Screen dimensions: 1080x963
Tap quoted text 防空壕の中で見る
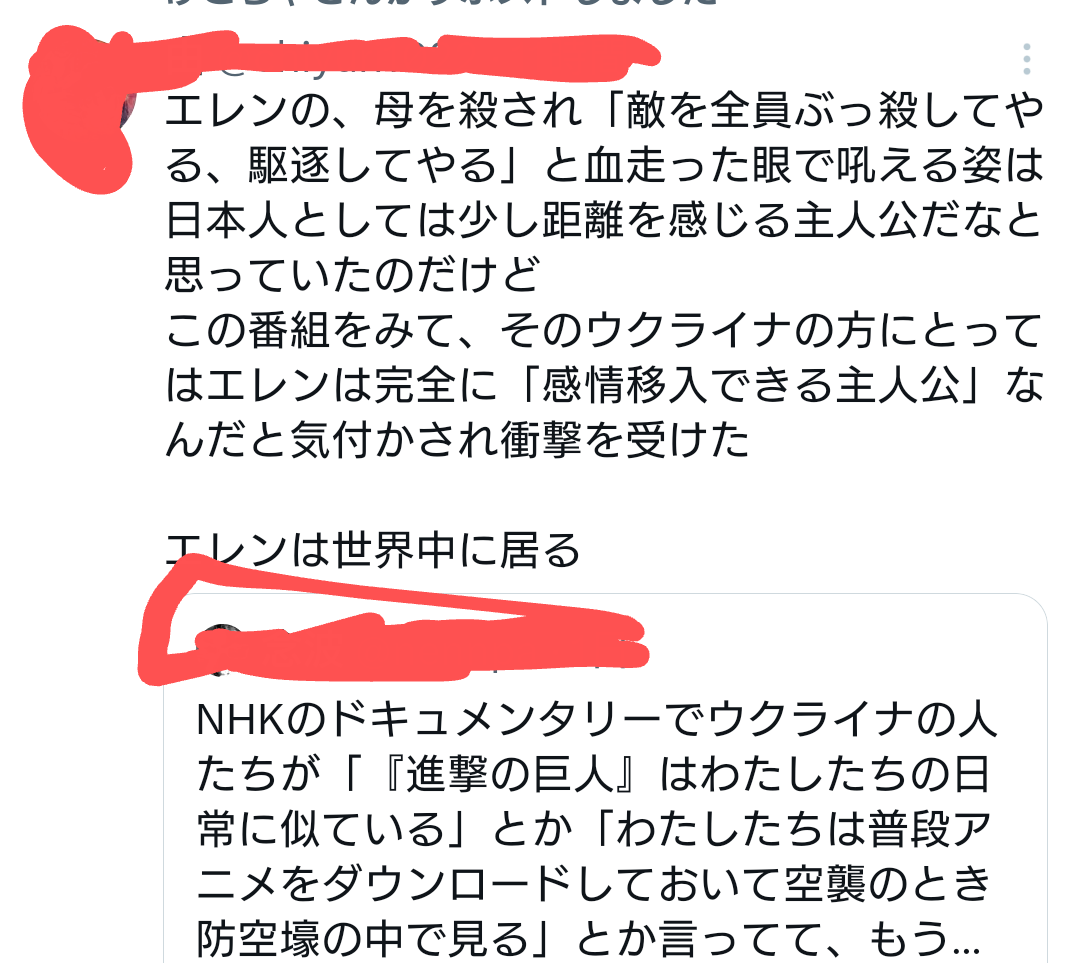[x=362, y=938]
